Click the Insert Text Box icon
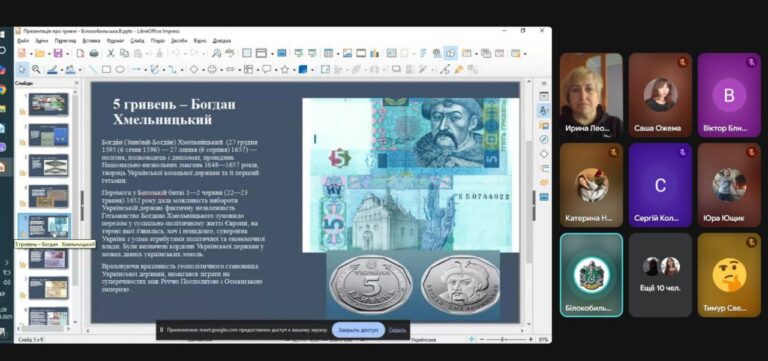This screenshot has width=768, height=361. (x=391, y=53)
